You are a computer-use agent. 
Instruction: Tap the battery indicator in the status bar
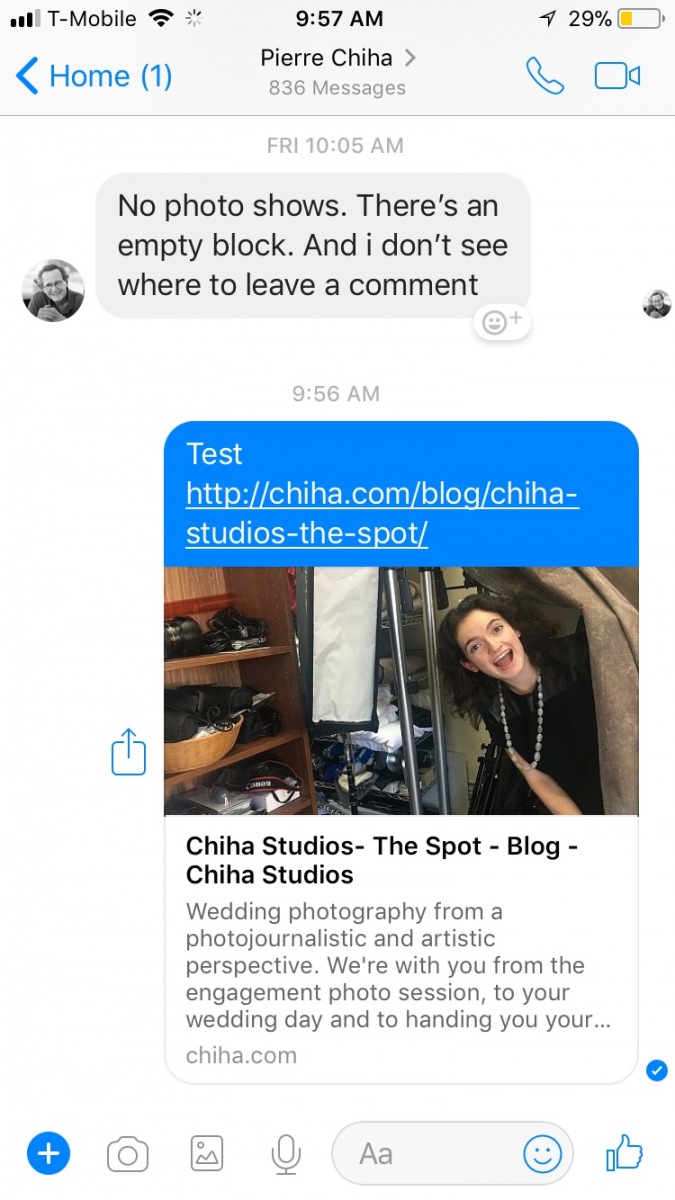pos(640,18)
